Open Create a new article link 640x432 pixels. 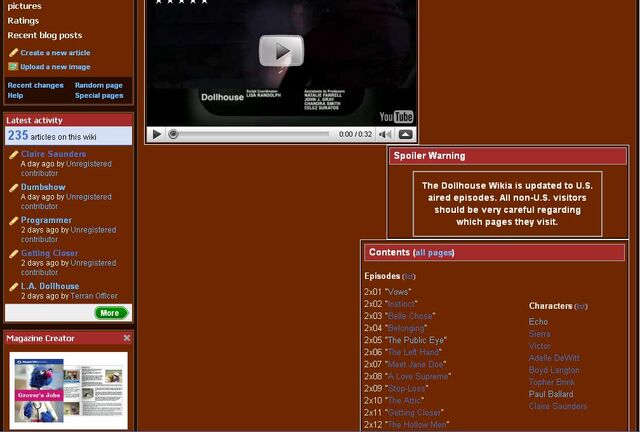[x=56, y=53]
